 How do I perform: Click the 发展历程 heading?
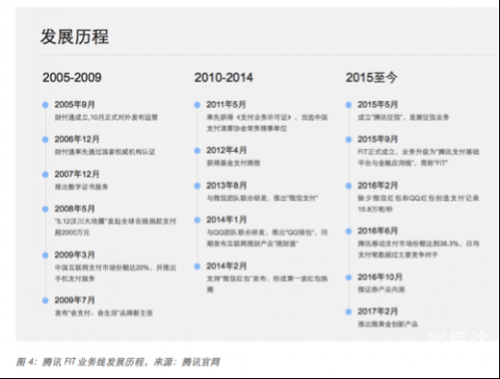point(75,37)
